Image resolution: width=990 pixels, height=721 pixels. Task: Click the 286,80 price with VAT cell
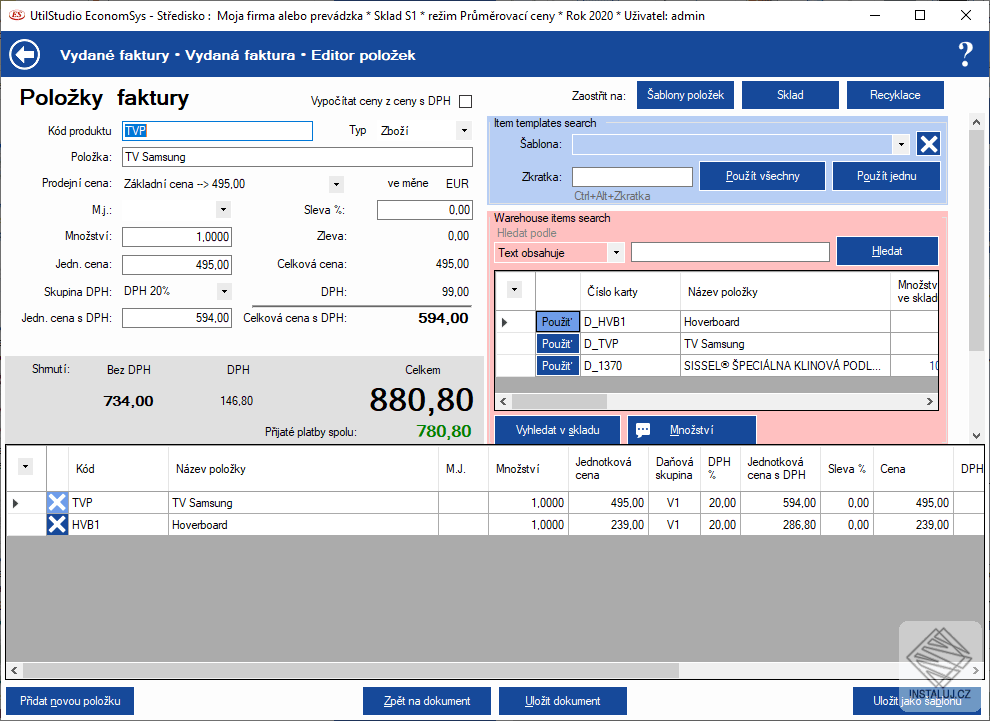tap(780, 525)
